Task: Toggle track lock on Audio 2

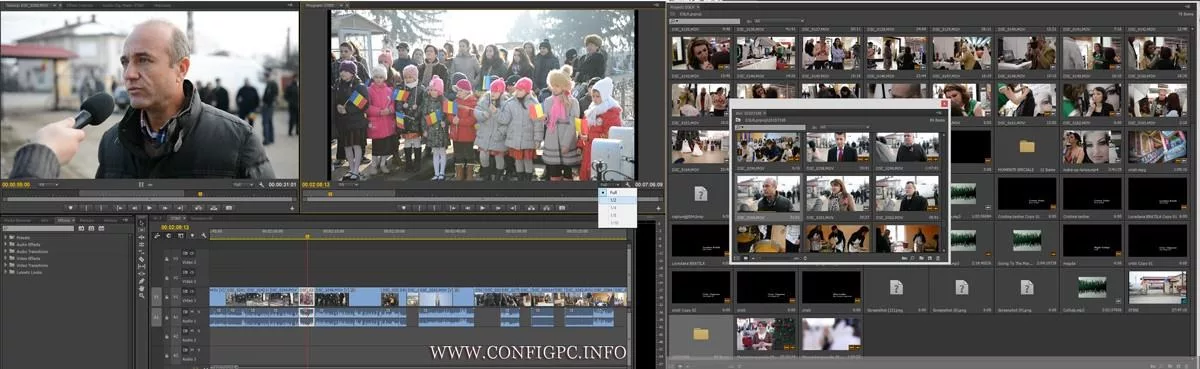Action: (x=167, y=337)
